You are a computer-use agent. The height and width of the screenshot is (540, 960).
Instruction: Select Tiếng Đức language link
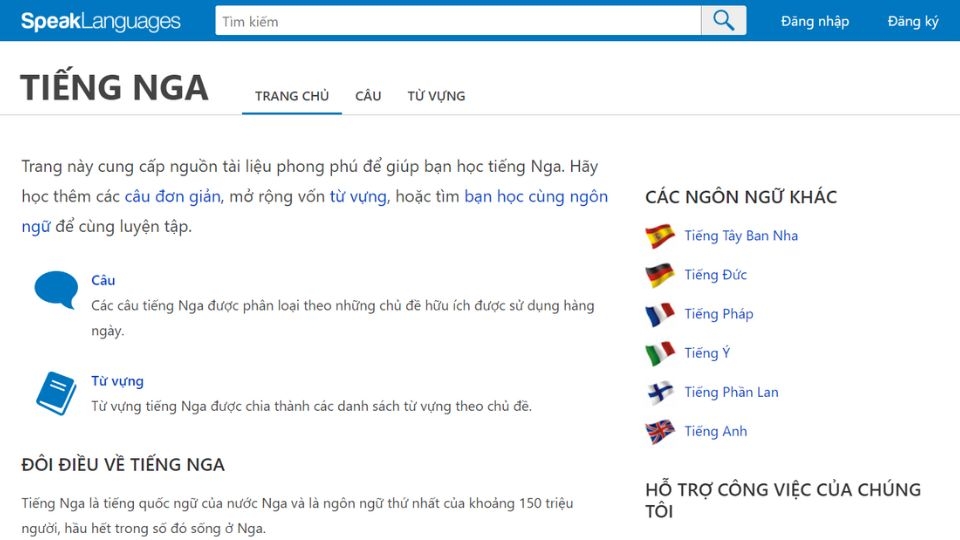[x=716, y=275]
